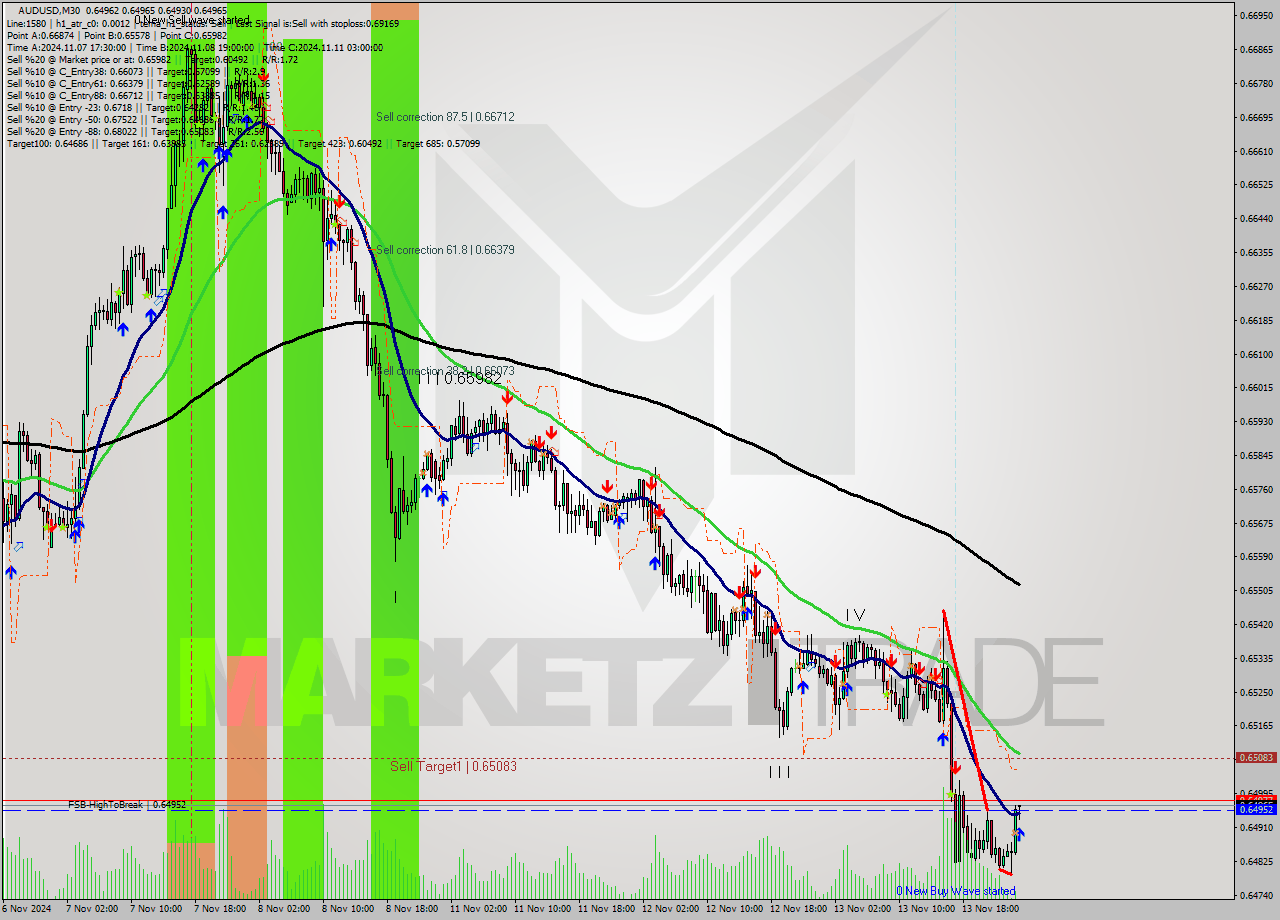Click 0.65335 on the price axis
This screenshot has height=920, width=1280.
point(1257,658)
